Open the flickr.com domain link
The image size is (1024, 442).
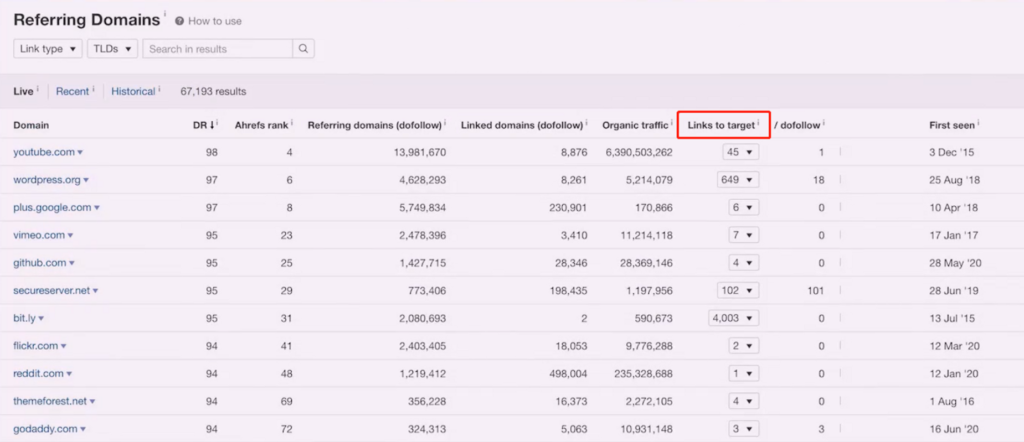point(36,346)
